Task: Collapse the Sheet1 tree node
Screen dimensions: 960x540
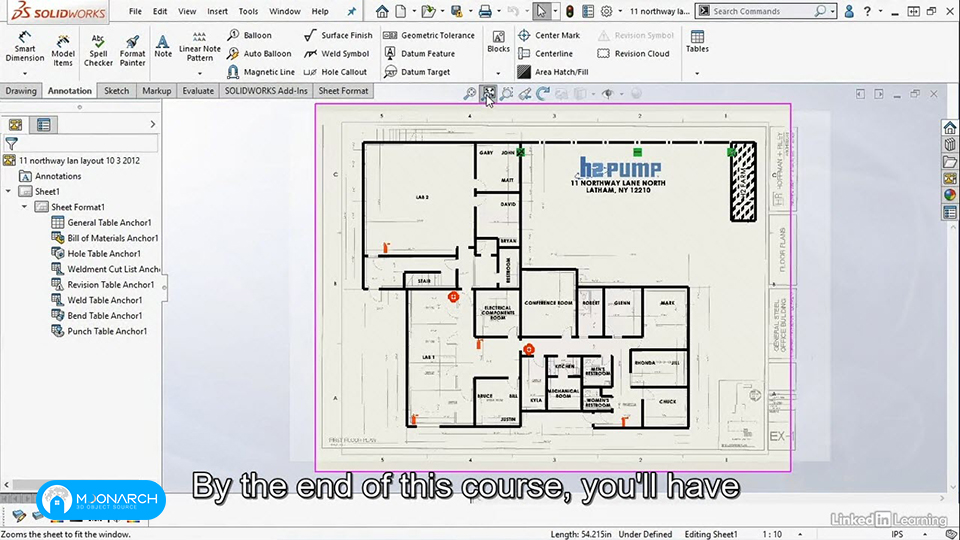Action: (x=9, y=192)
